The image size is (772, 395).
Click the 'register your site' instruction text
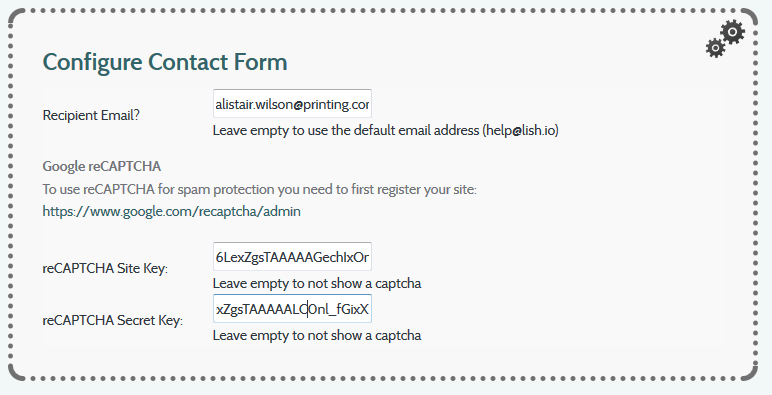tap(259, 189)
